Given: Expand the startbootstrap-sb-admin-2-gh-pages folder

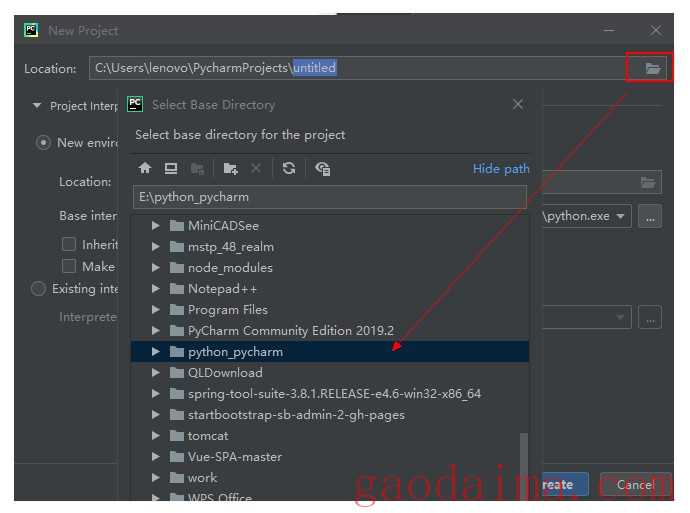Looking at the screenshot, I should coord(155,414).
